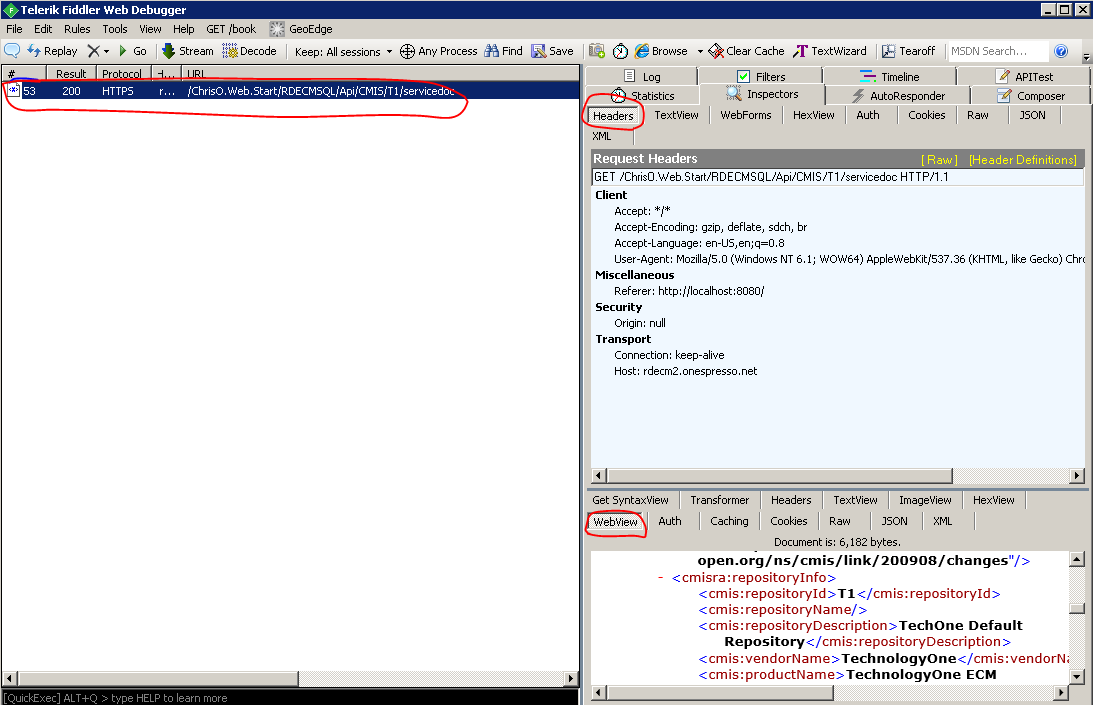
Task: Select the request Cookies inspector tab
Action: click(x=926, y=115)
